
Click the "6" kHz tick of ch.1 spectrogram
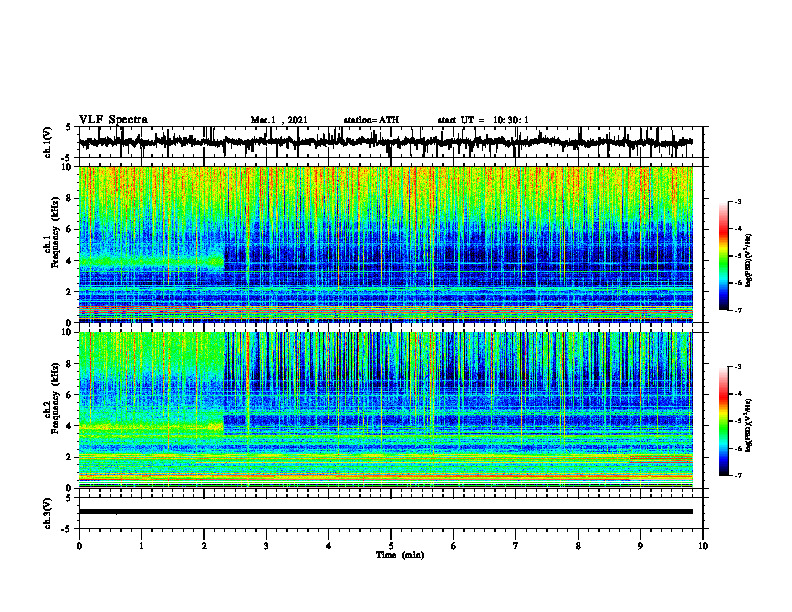[x=69, y=229]
